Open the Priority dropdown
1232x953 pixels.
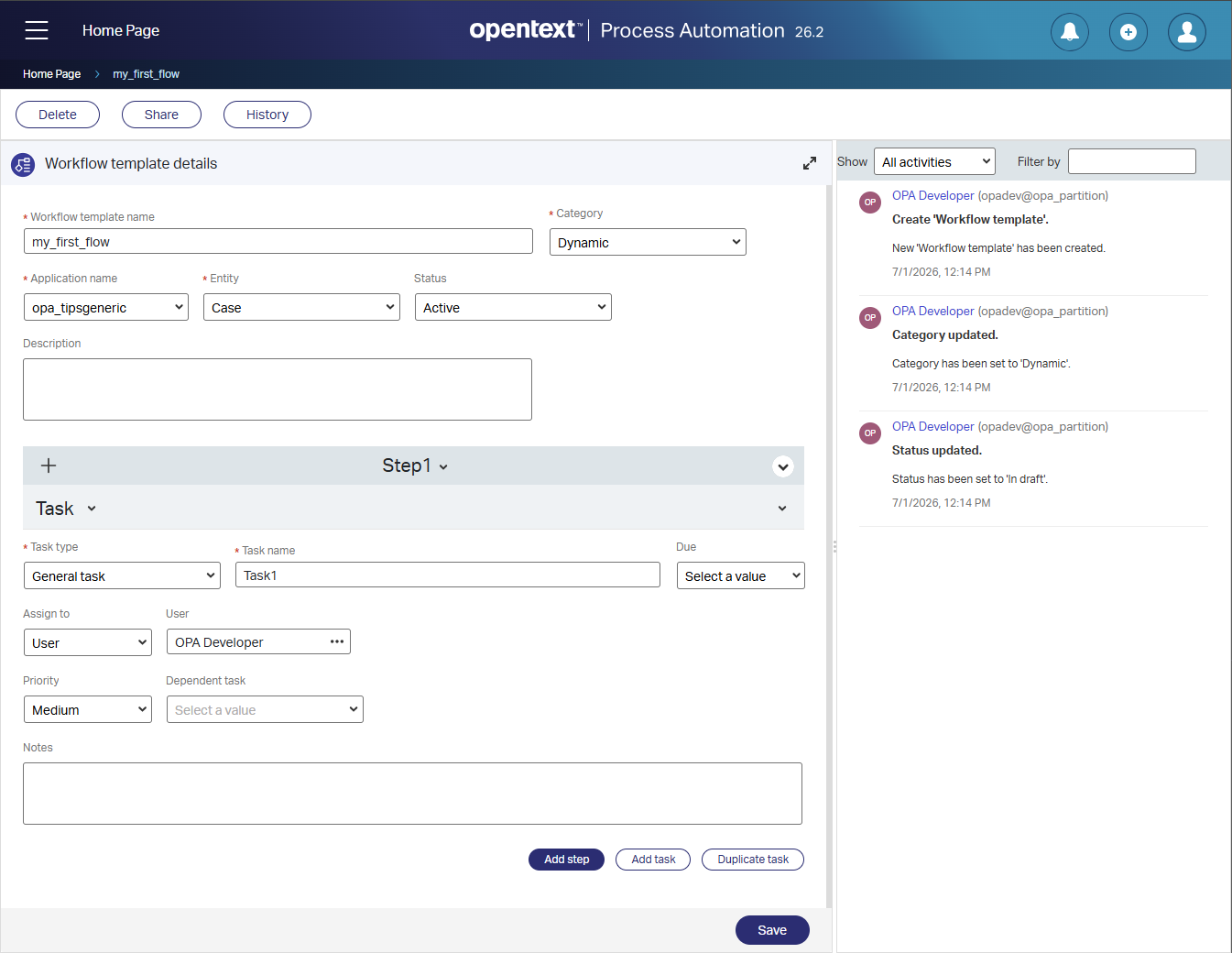(x=88, y=709)
